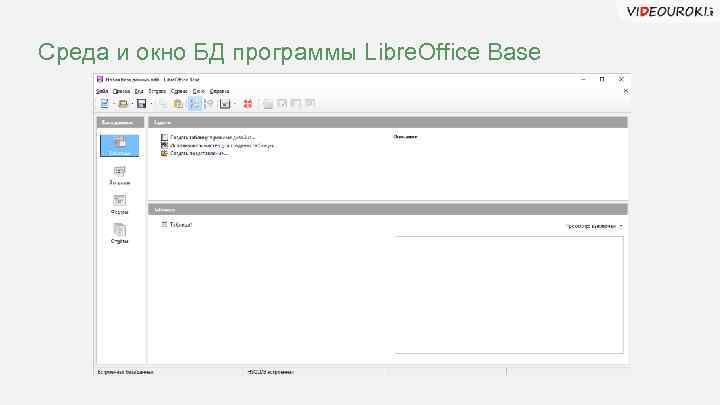Click the LibreOffice Base title bar icon
The width and height of the screenshot is (720, 405).
100,79
